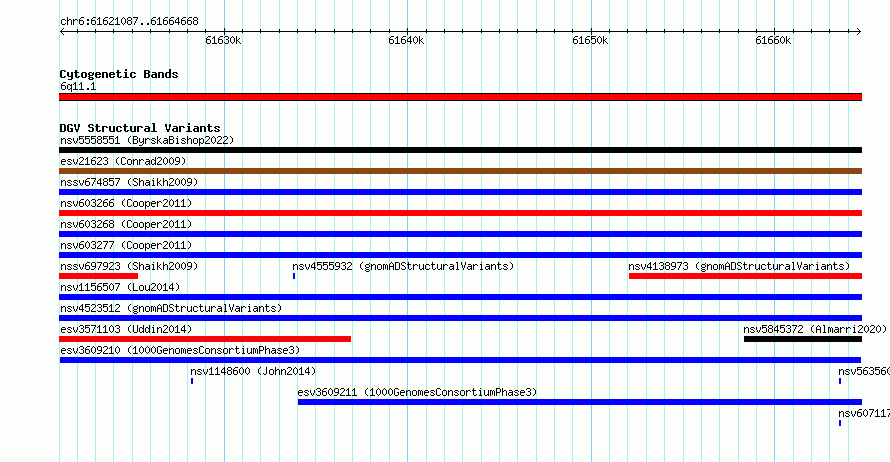Select the blue nssv674857 variant bar
Viewport: 890px width, 462px height.
coord(460,192)
